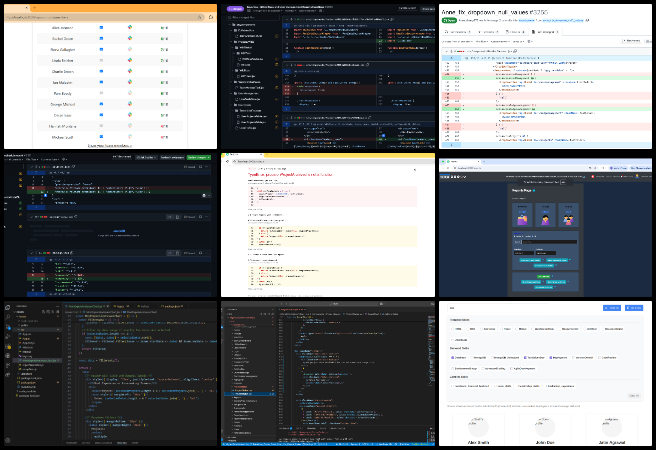Open the John Doe profile card

[x=545, y=430]
